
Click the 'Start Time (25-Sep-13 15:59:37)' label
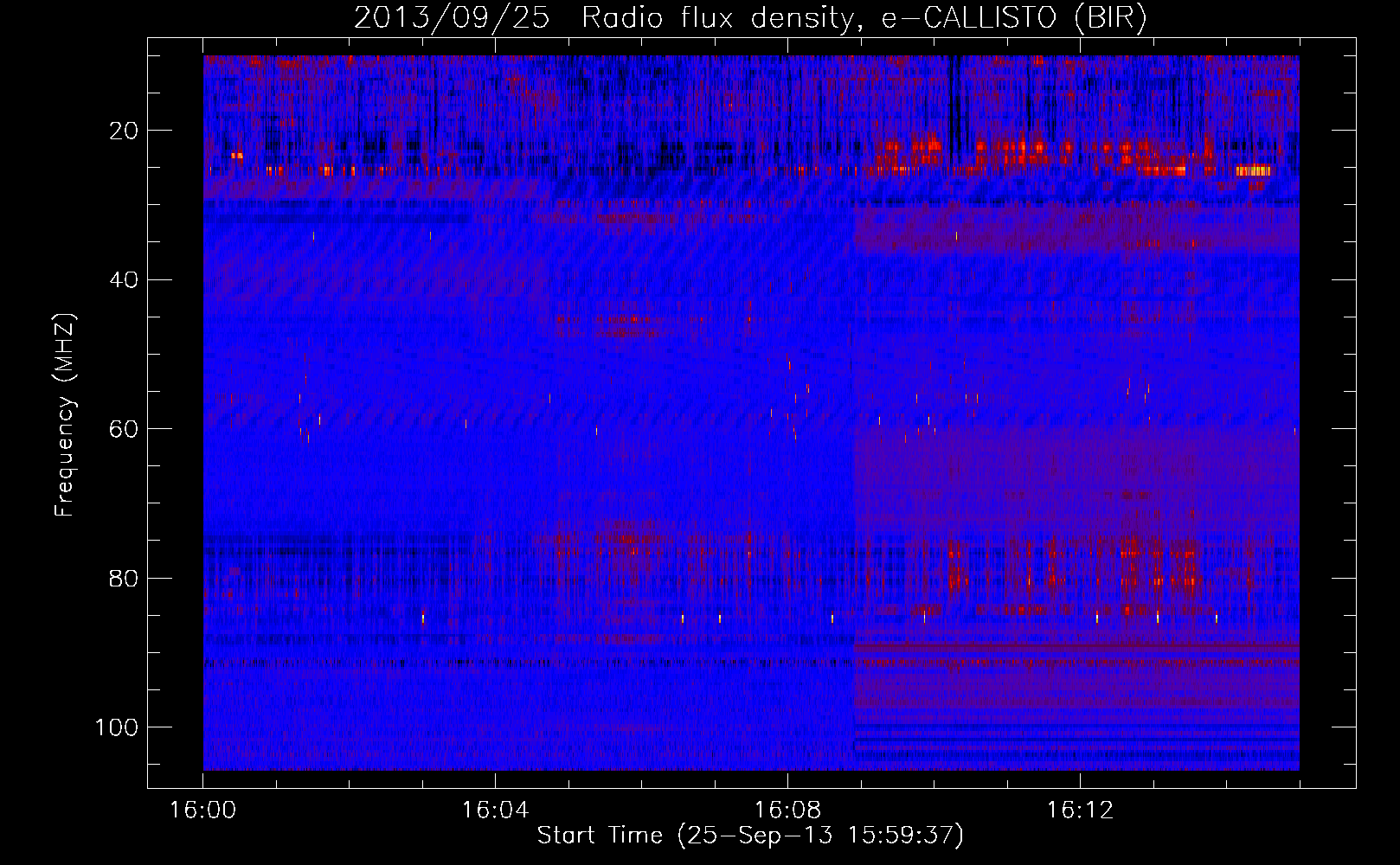pyautogui.click(x=750, y=836)
